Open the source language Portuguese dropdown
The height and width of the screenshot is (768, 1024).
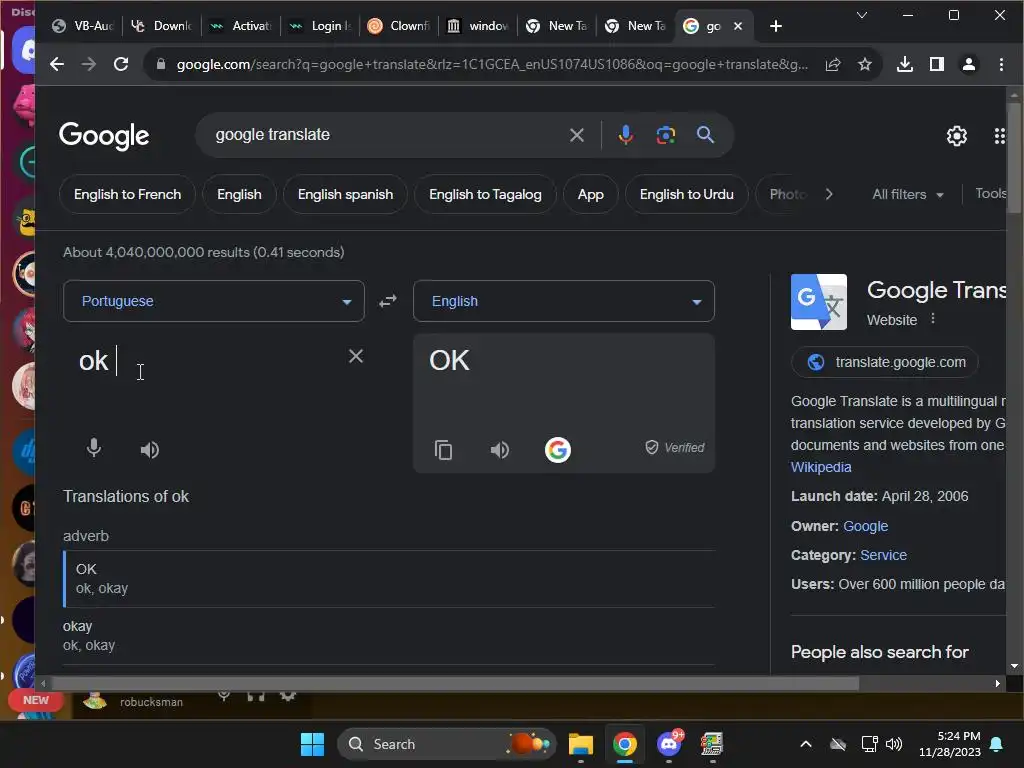point(214,301)
